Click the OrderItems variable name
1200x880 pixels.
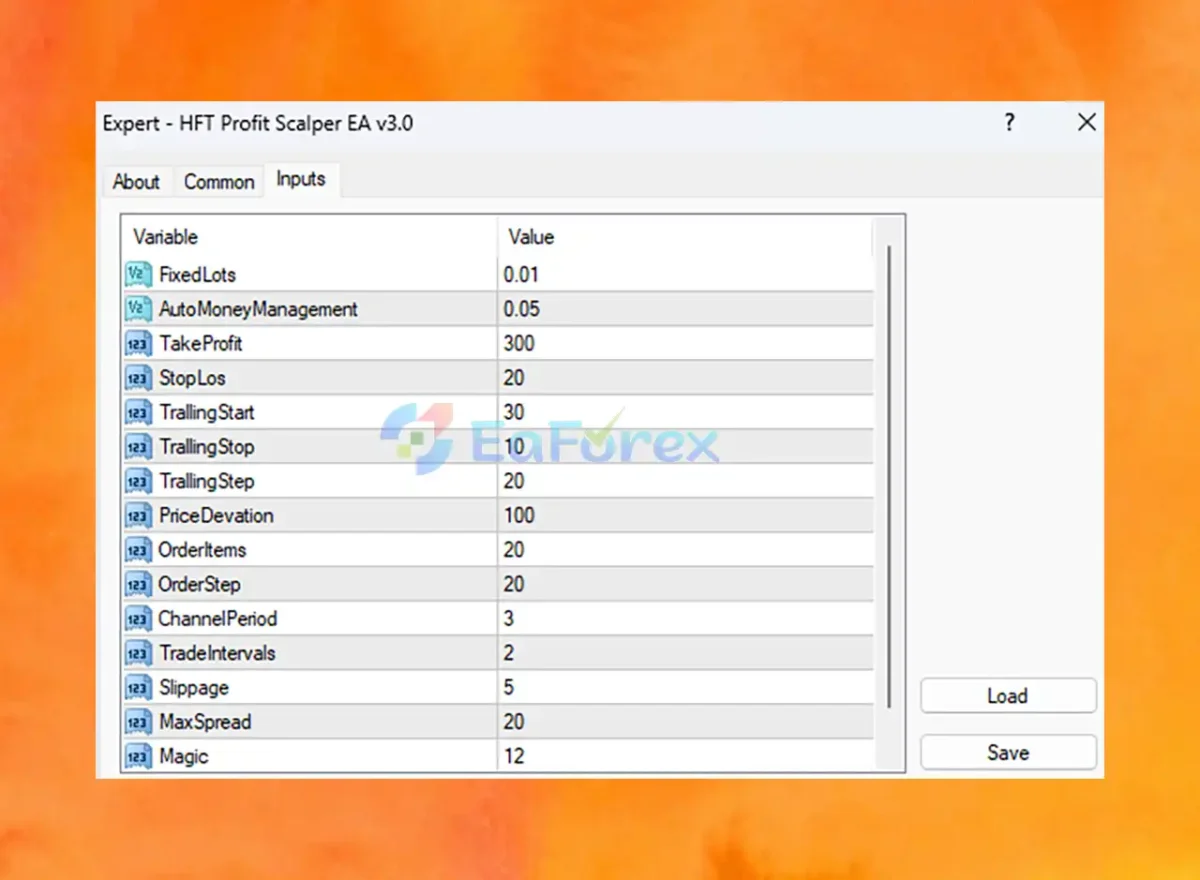202,550
